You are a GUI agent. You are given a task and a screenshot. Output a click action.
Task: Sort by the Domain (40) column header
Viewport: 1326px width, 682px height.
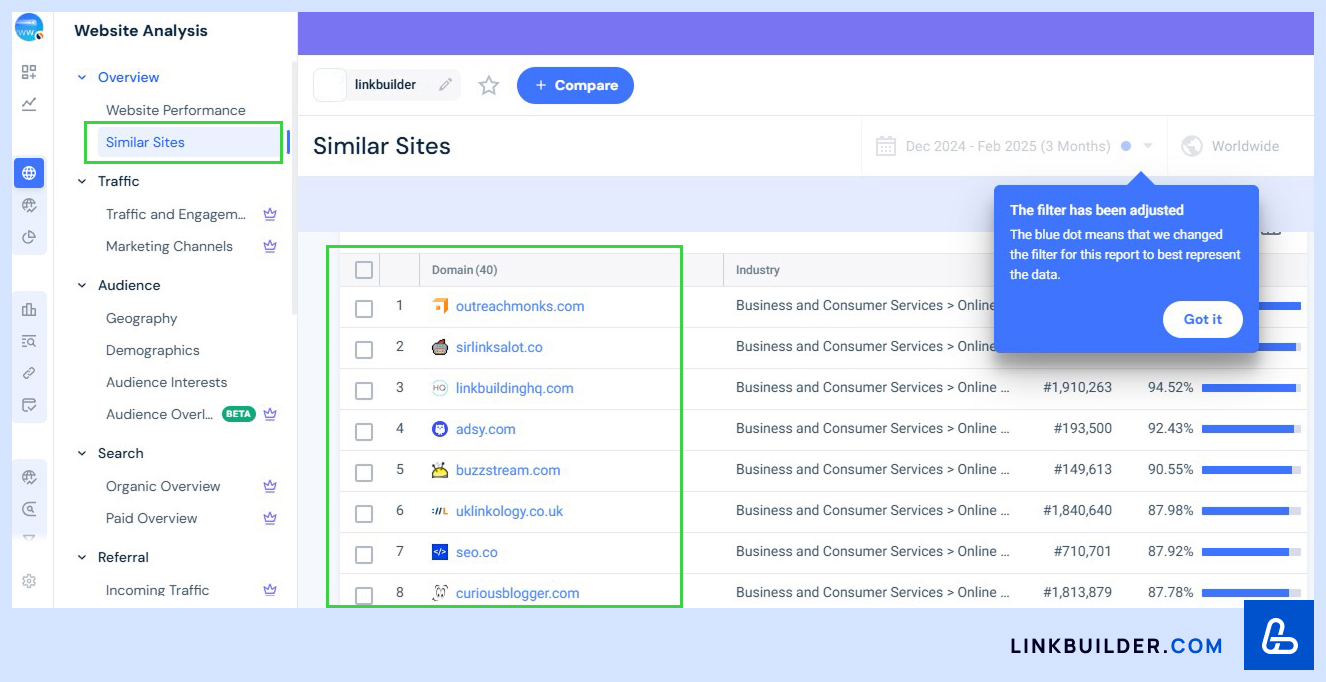[x=465, y=270]
